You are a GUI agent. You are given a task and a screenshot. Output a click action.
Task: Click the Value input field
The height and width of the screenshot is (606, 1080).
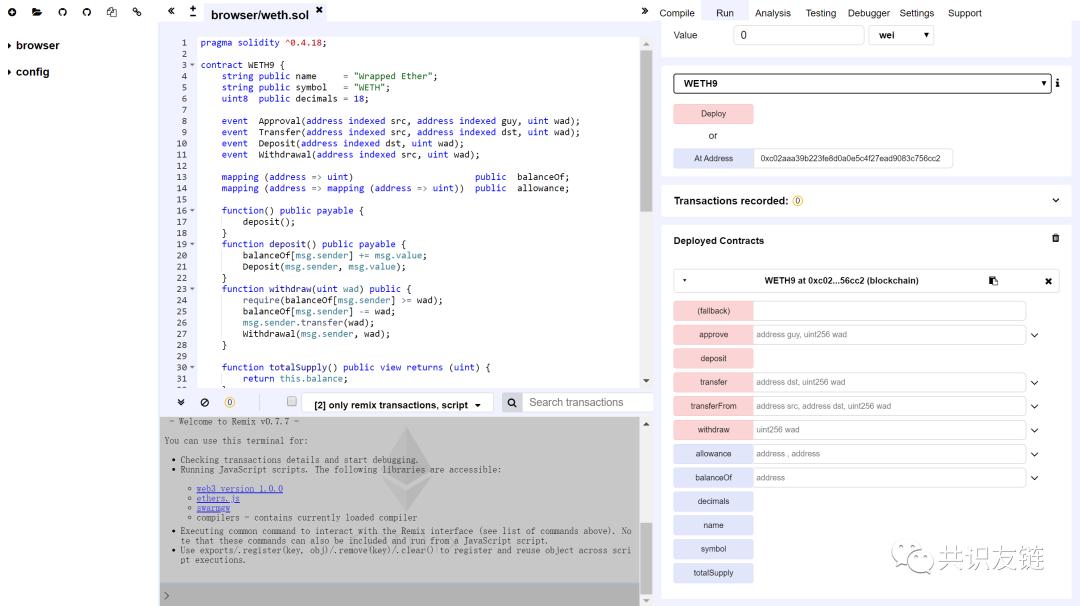click(798, 35)
